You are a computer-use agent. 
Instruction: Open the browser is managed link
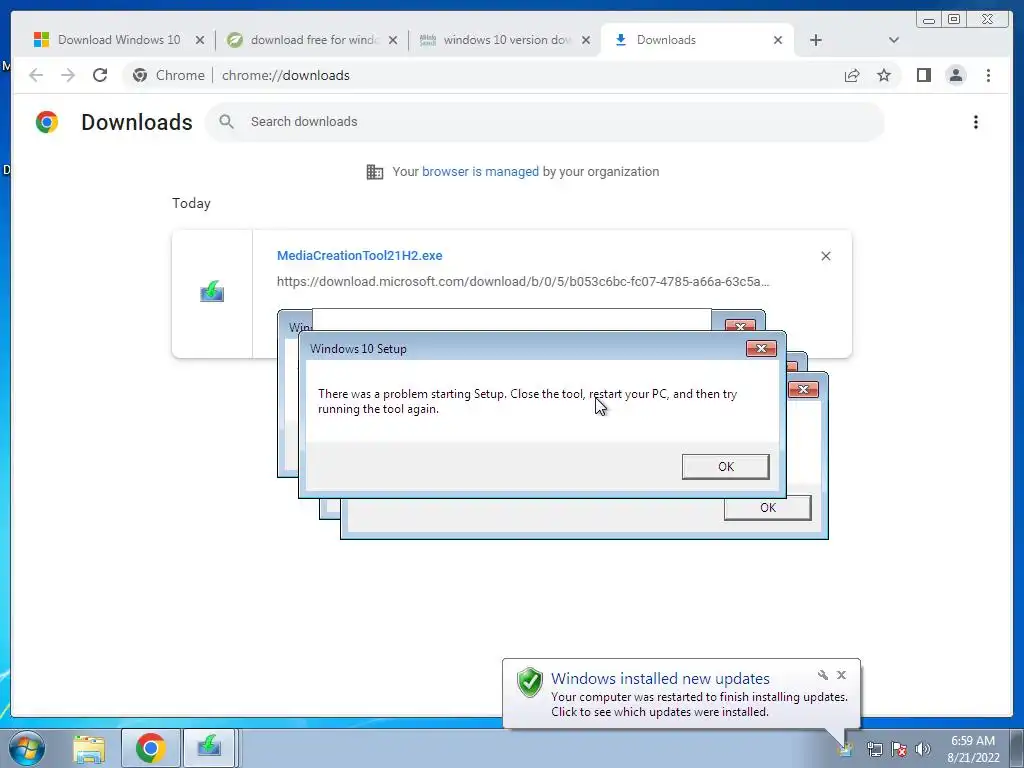(x=480, y=172)
